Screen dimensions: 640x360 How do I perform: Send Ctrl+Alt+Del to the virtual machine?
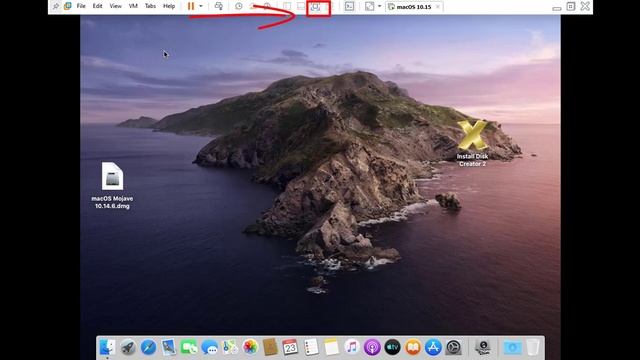[x=219, y=6]
